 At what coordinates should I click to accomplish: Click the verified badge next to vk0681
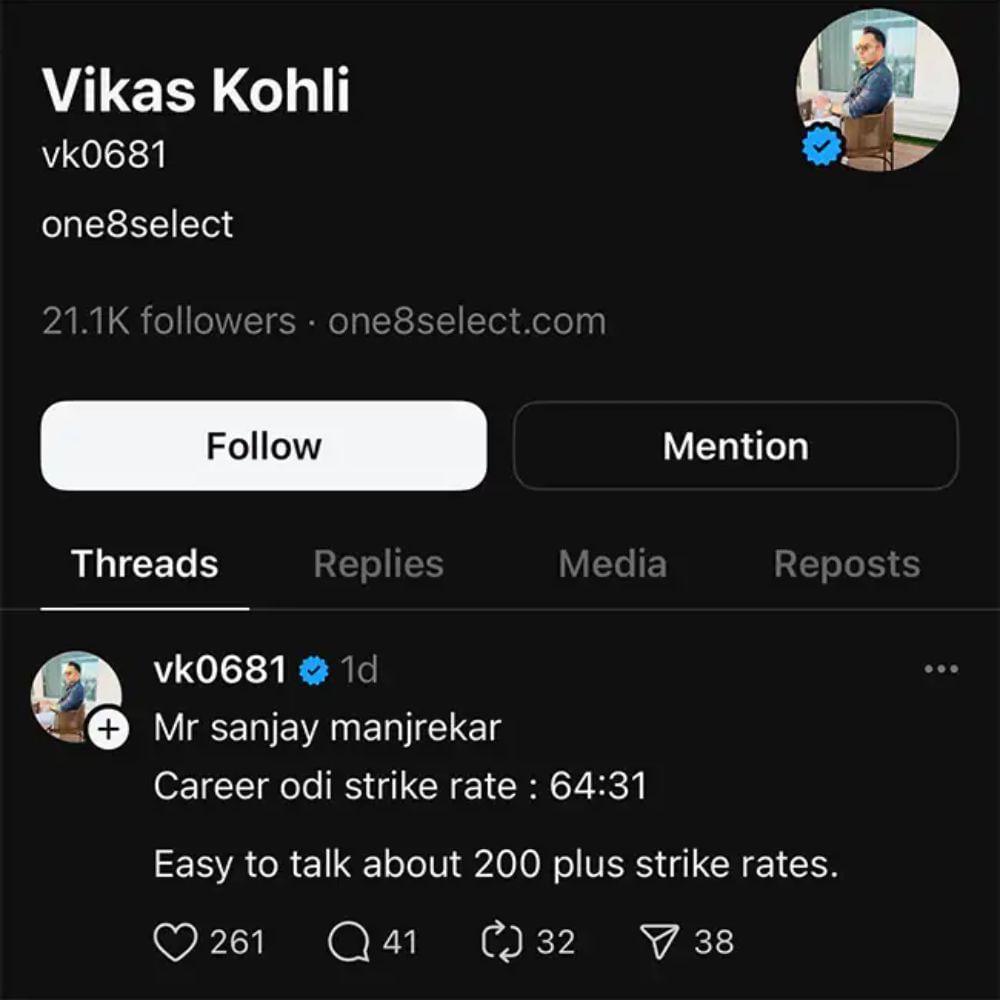click(315, 669)
